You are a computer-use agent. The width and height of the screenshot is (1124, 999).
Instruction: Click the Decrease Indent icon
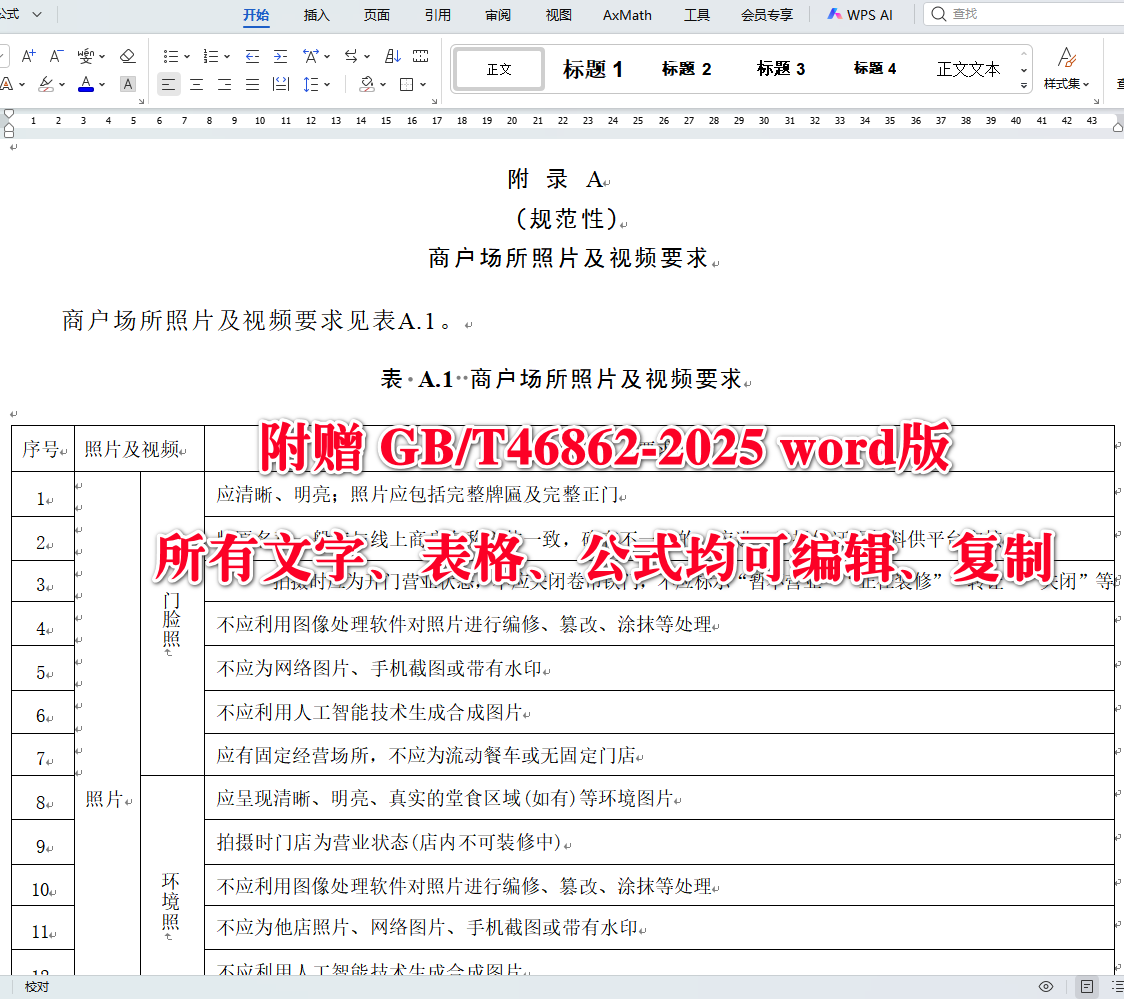tap(252, 56)
